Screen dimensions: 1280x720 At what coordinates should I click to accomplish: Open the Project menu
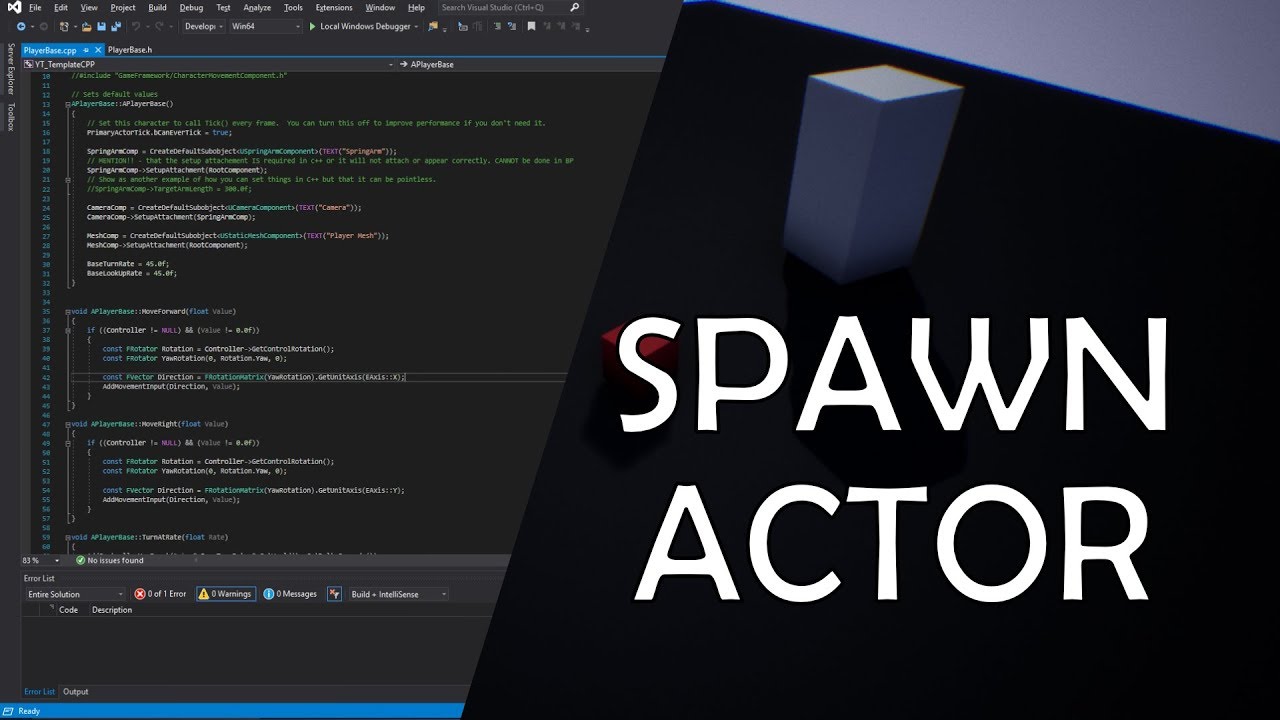tap(123, 7)
